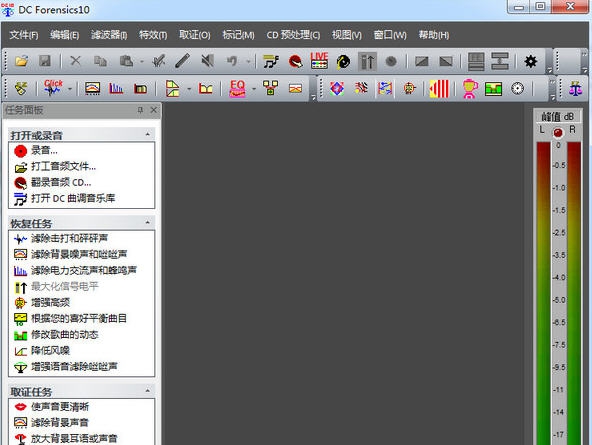592x445 pixels.
Task: Click the red vertical bars toolbar icon
Action: click(439, 89)
